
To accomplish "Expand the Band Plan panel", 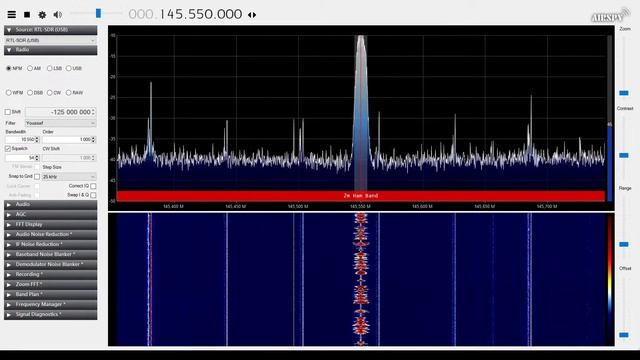I will [x=51, y=294].
